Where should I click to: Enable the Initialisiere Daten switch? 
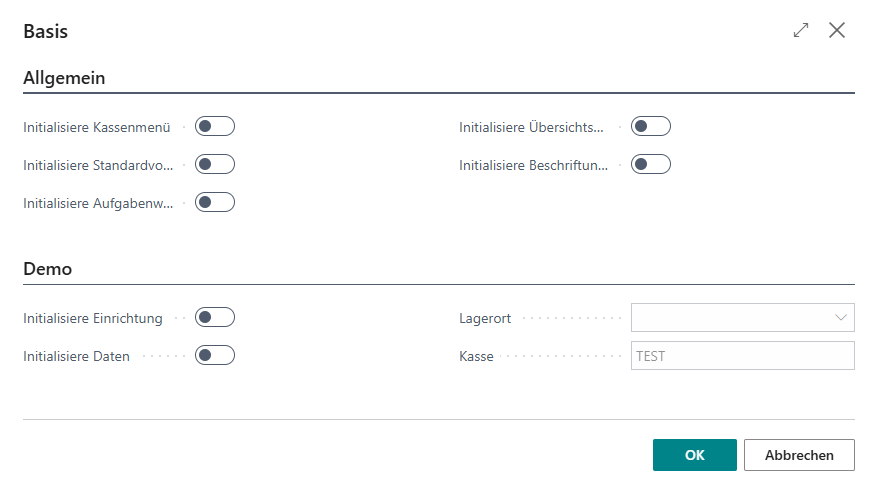pos(215,355)
